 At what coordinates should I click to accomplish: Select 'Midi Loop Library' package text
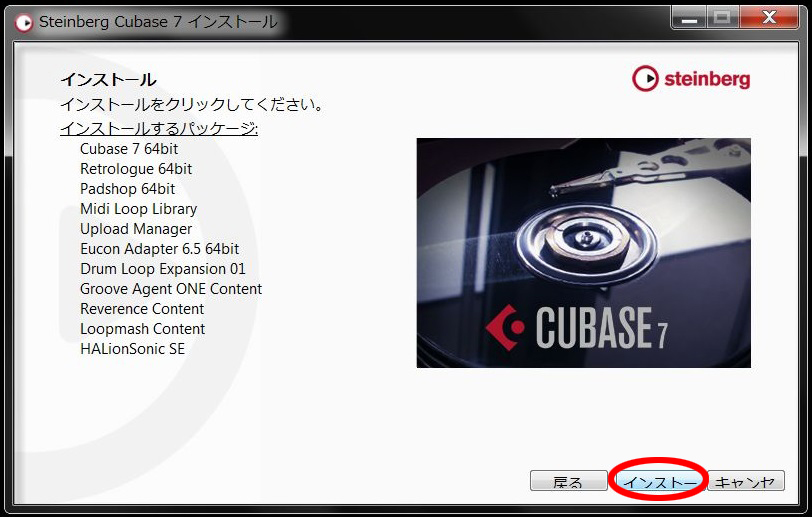(139, 209)
